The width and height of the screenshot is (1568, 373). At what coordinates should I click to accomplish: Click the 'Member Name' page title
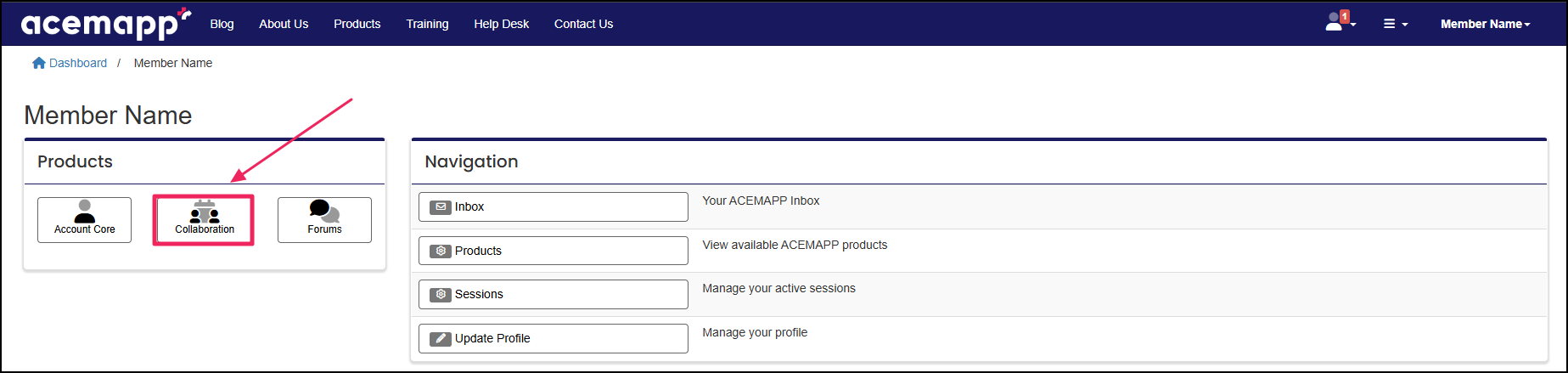click(108, 115)
